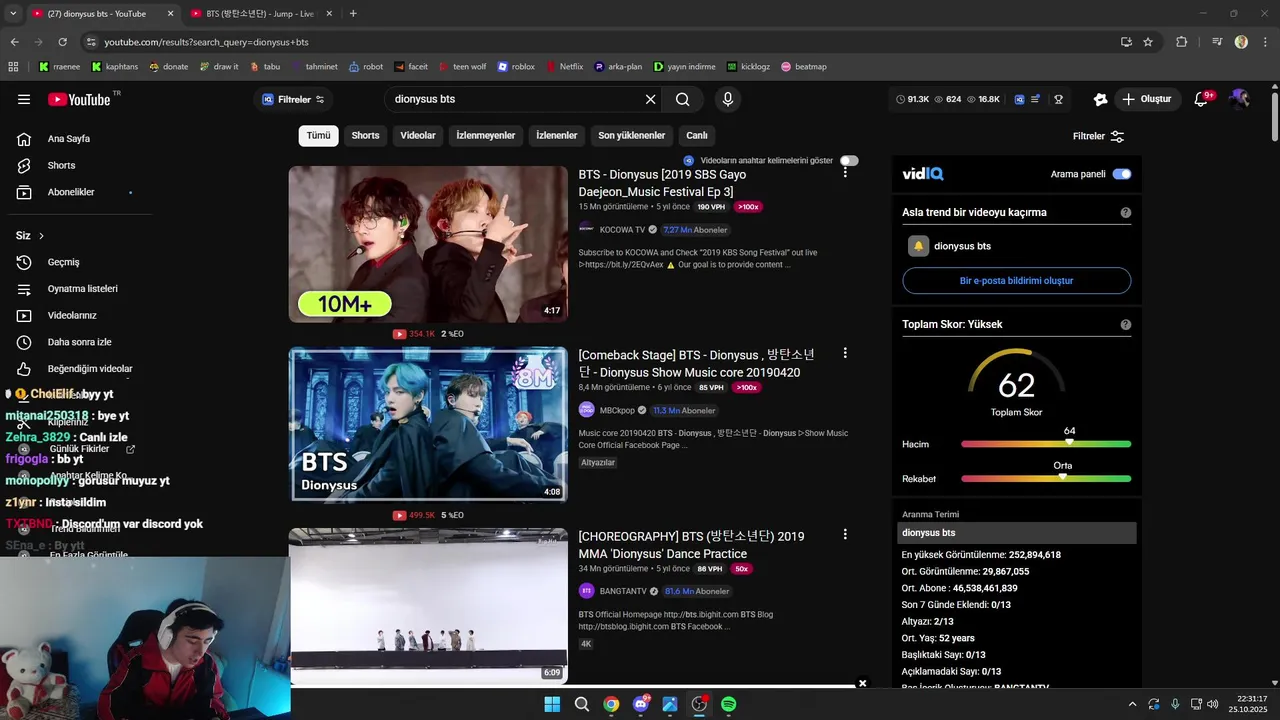This screenshot has height=720, width=1280.
Task: Click the help icon next to trend video heading
Action: pyautogui.click(x=1126, y=213)
